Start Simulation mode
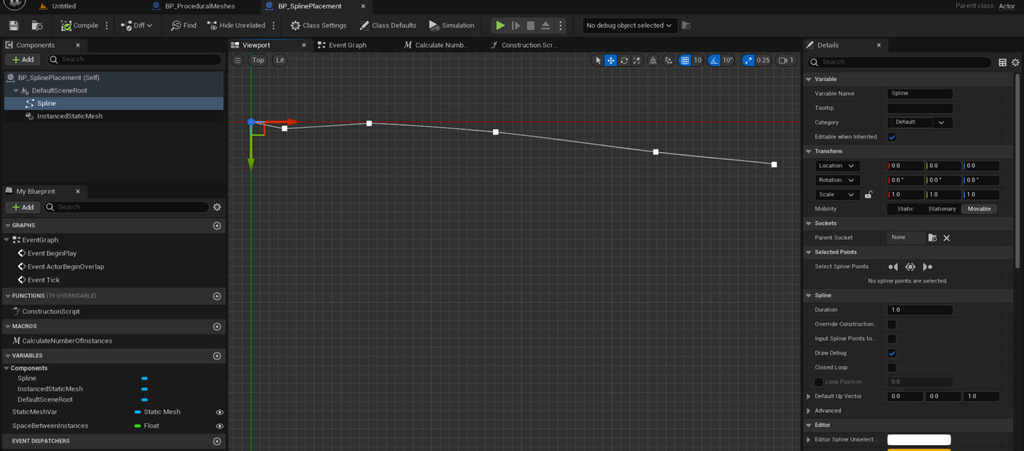 (451, 25)
